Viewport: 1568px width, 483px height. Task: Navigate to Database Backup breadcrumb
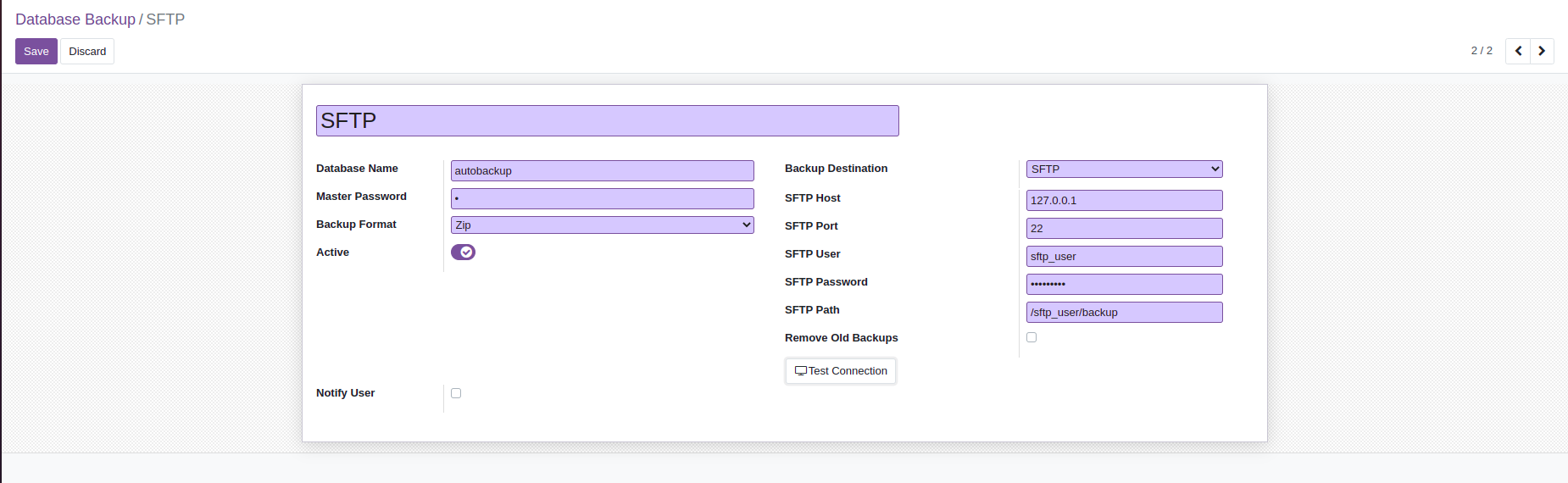click(x=75, y=19)
